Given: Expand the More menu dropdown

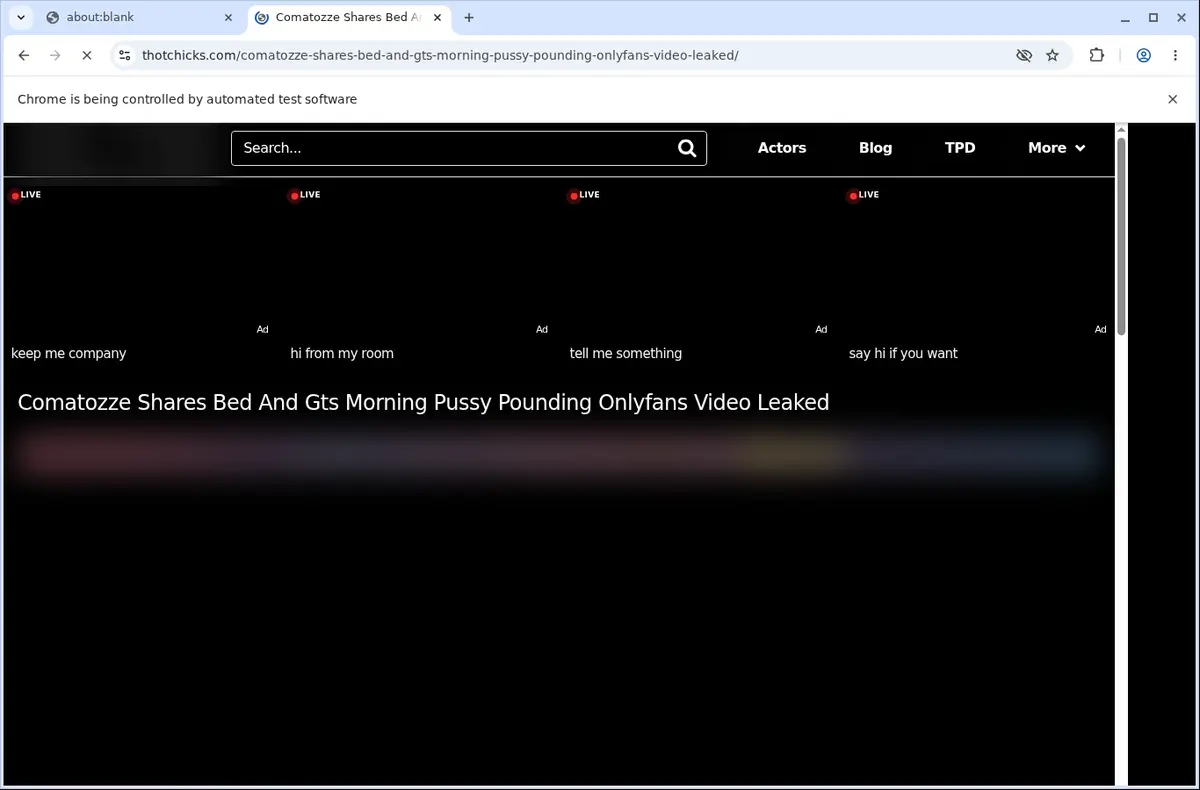Looking at the screenshot, I should click(1057, 148).
